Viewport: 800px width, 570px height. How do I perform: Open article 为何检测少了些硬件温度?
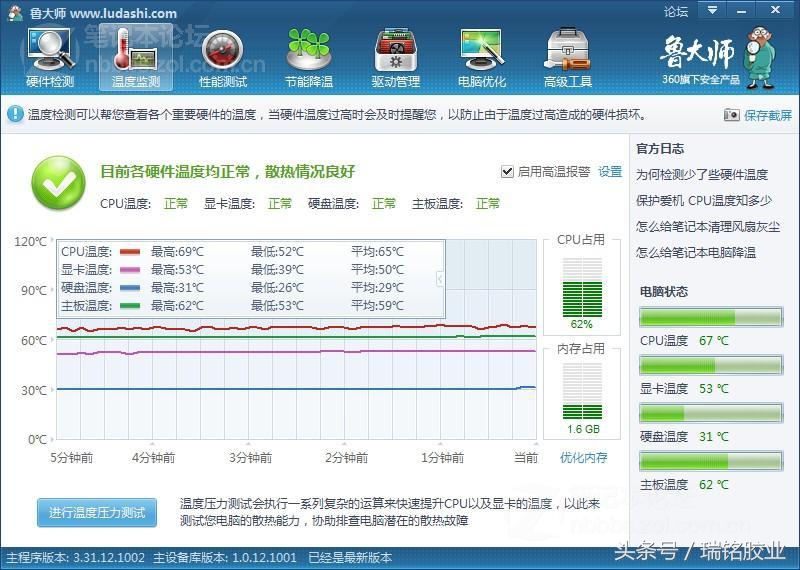(702, 175)
